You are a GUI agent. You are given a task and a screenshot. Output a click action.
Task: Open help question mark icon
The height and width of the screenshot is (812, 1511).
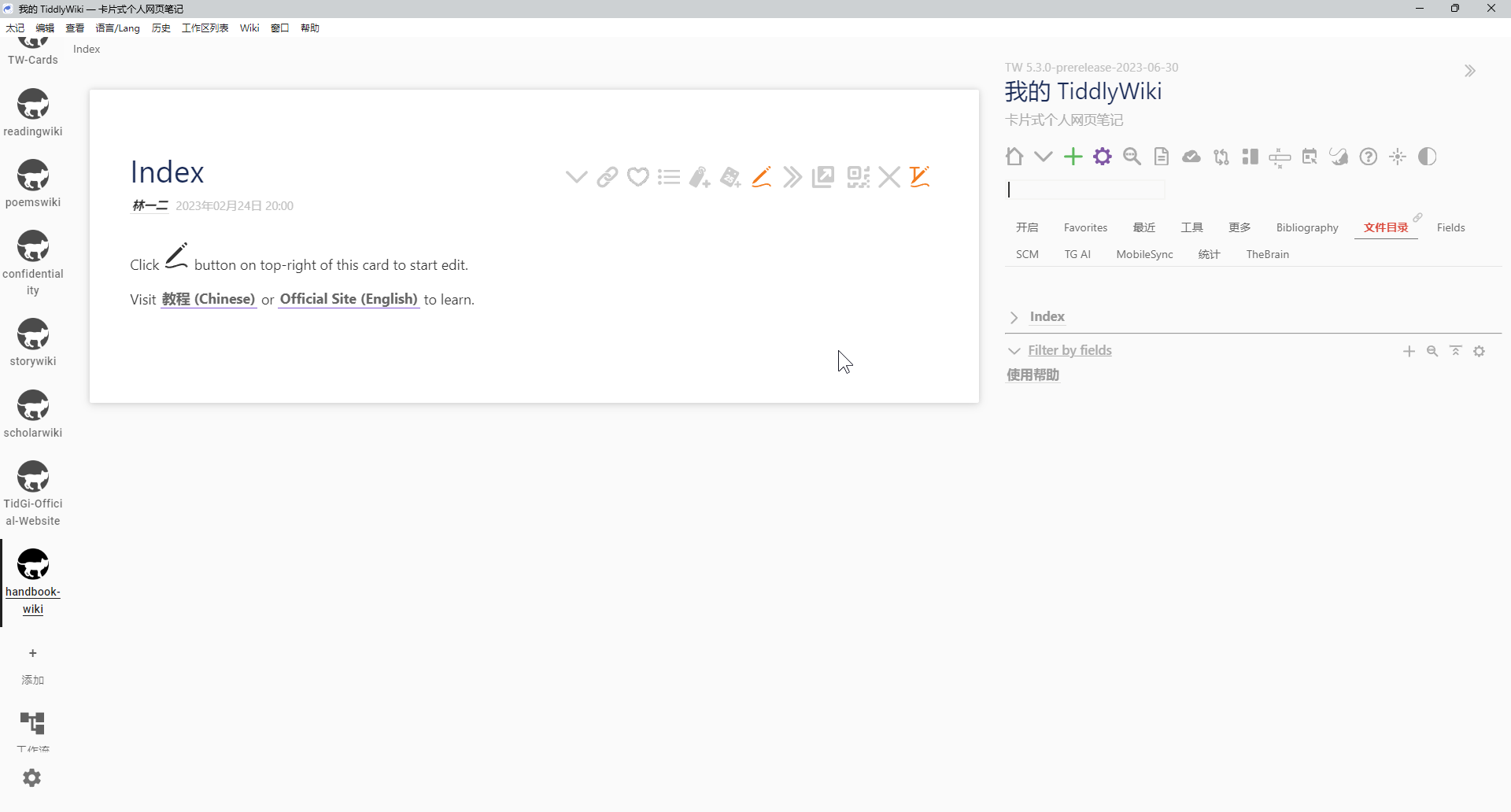click(1369, 157)
